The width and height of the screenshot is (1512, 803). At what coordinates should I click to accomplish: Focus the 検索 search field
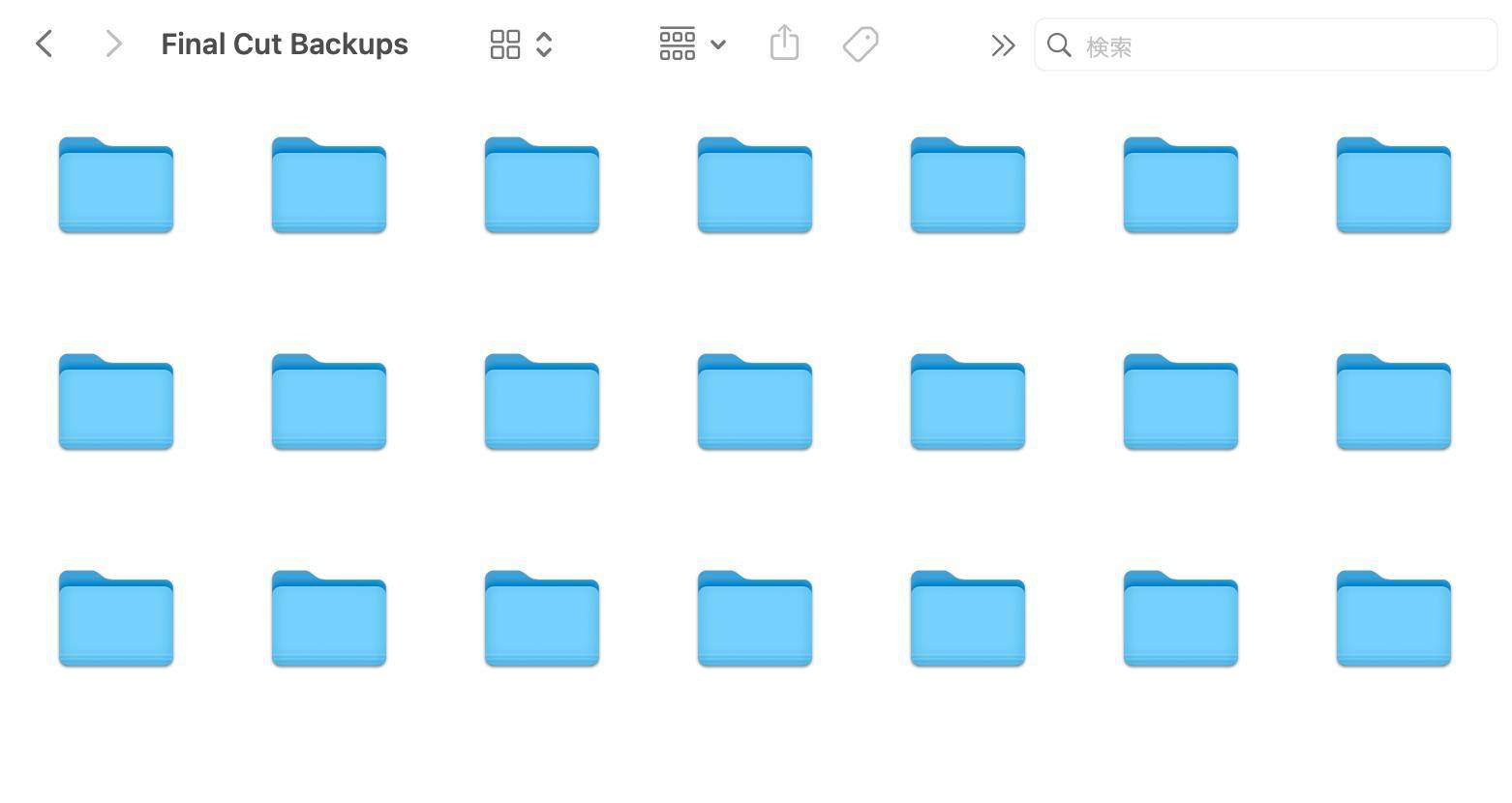click(1265, 45)
